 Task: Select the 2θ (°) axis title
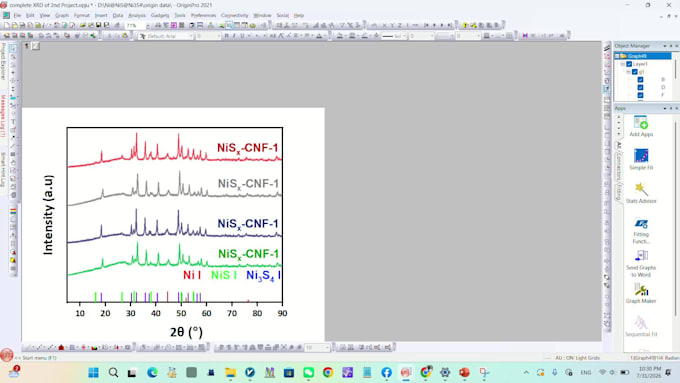click(186, 332)
